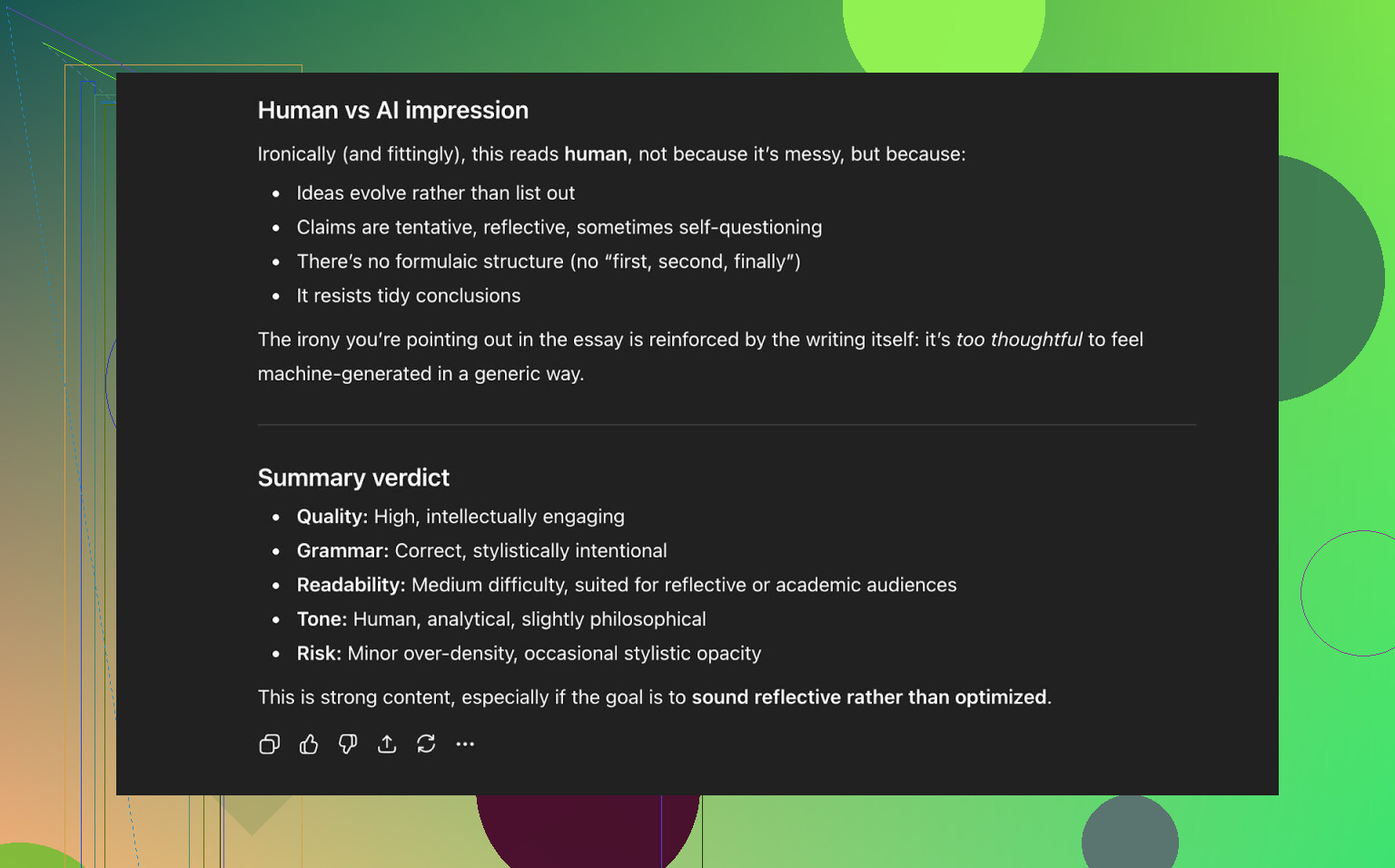Click the "Ideas evolve rather than list out" bullet
Image resolution: width=1395 pixels, height=868 pixels.
pos(435,193)
